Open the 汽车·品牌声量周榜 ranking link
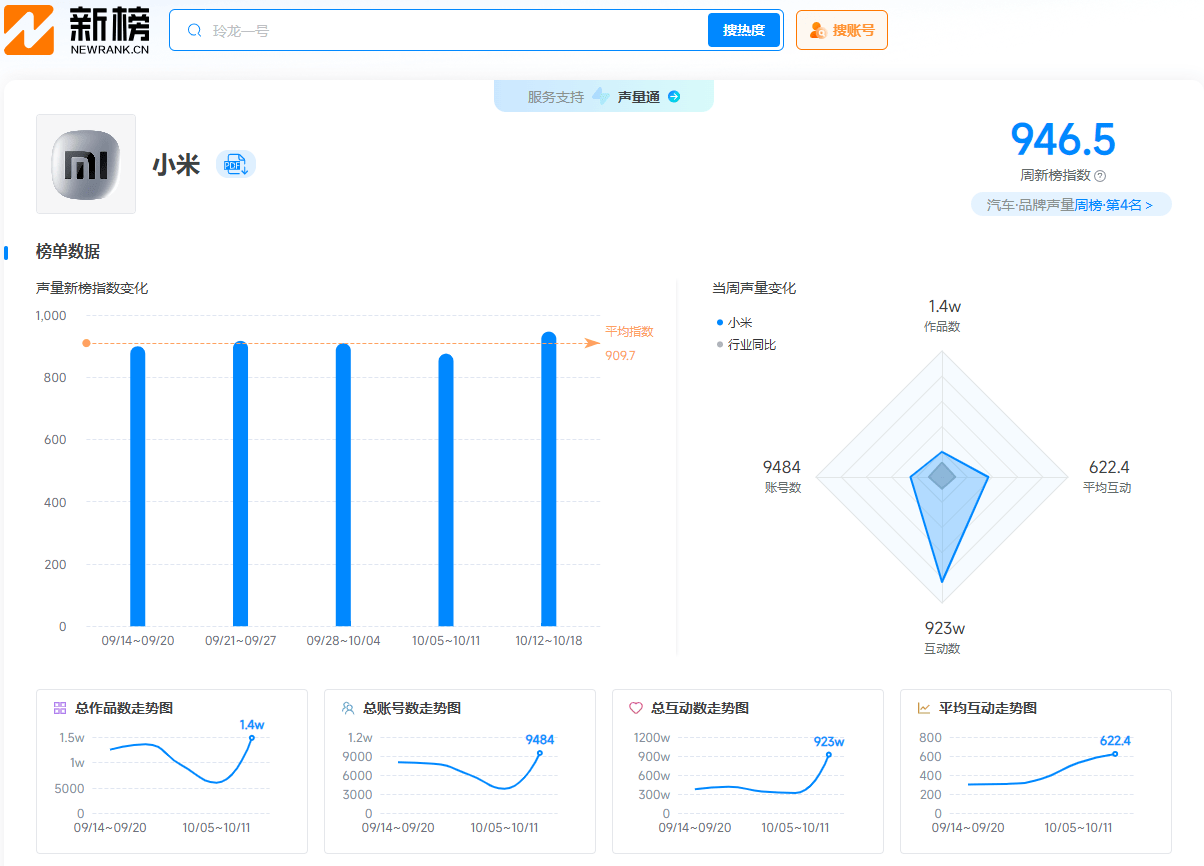This screenshot has width=1204, height=866. (x=1070, y=205)
